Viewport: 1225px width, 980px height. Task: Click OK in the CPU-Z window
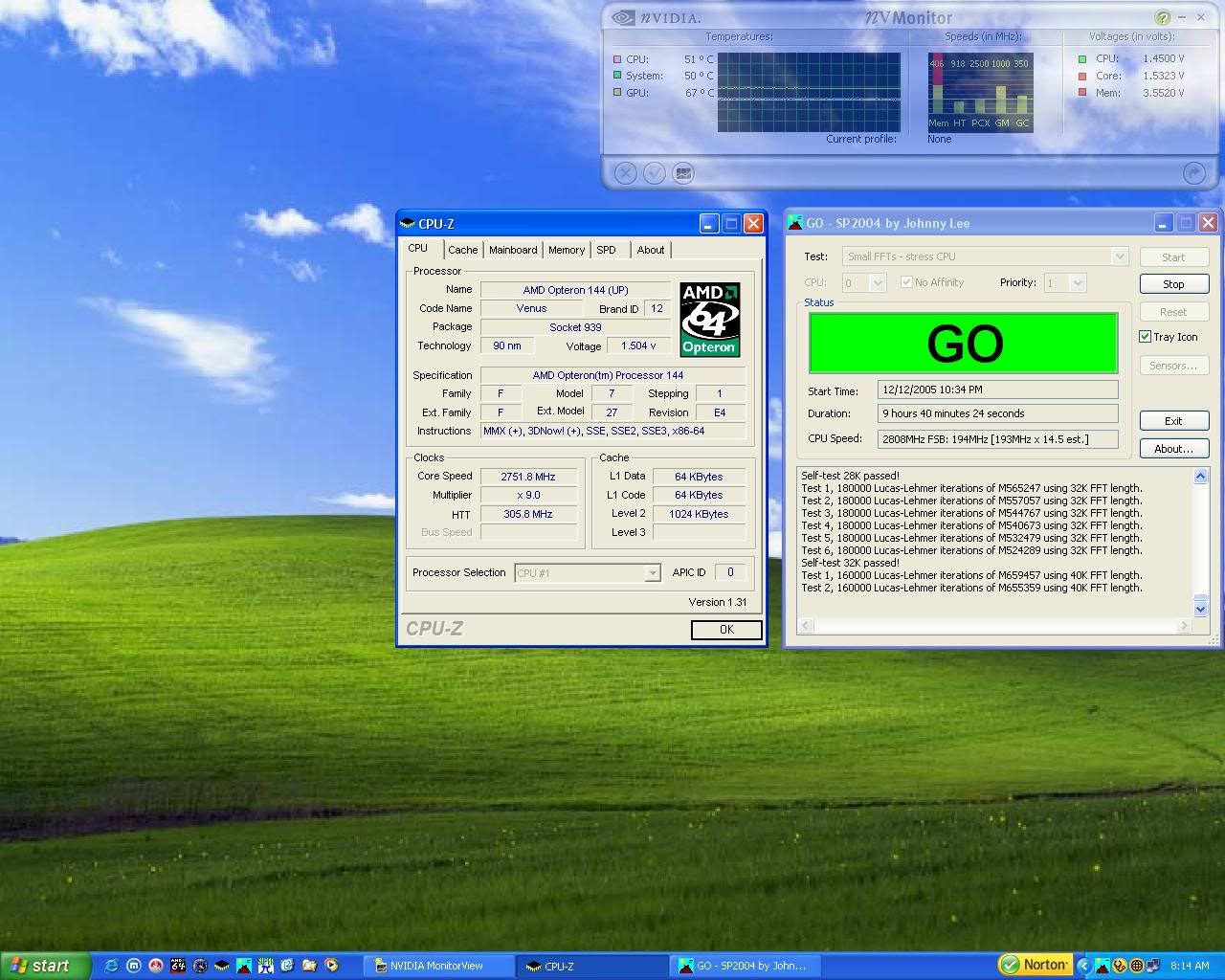point(726,630)
